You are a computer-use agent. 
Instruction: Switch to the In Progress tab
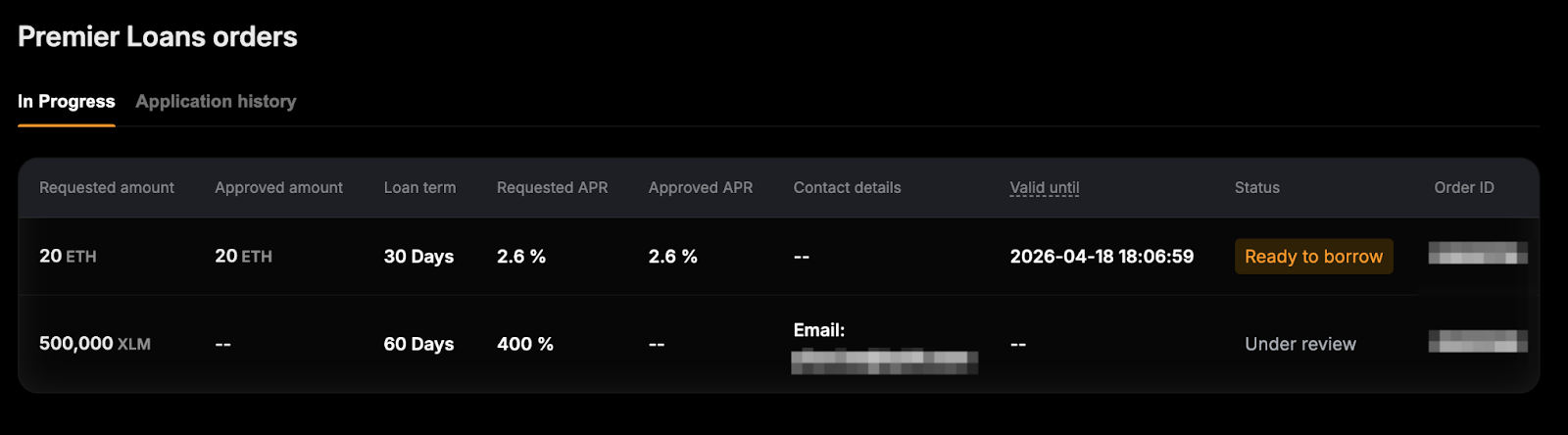[66, 102]
